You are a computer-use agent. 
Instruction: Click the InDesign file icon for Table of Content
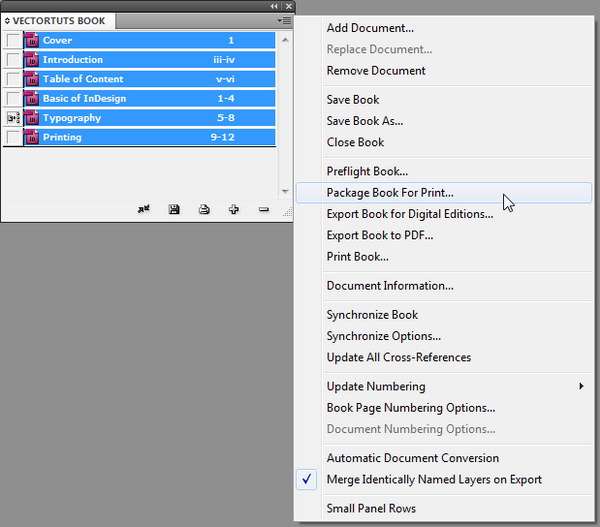[x=31, y=79]
